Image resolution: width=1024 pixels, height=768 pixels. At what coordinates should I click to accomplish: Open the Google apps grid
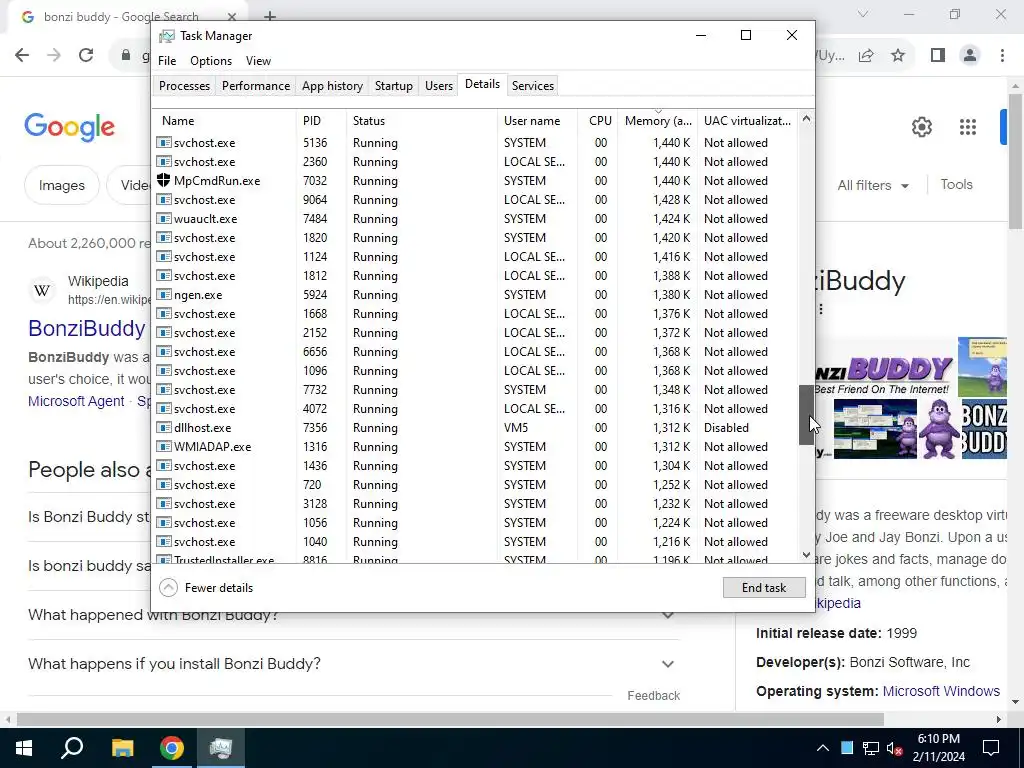[x=968, y=127]
